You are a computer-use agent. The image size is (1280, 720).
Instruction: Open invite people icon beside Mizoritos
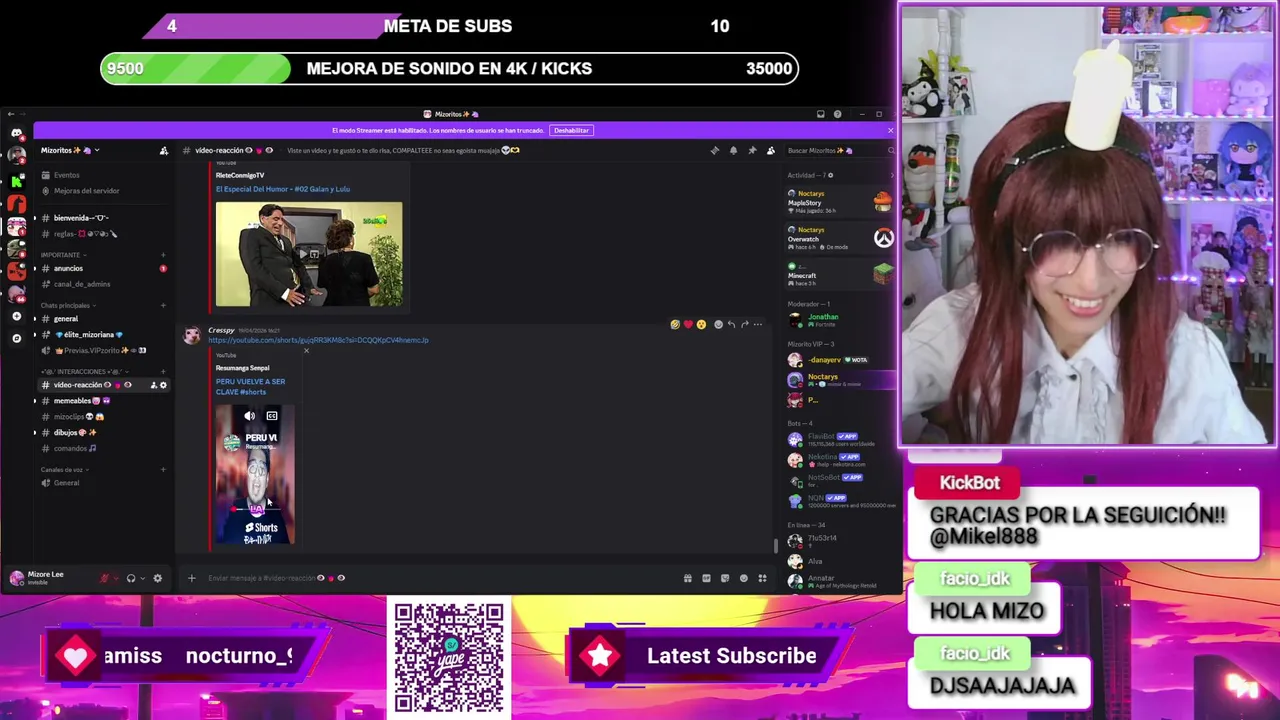point(164,151)
